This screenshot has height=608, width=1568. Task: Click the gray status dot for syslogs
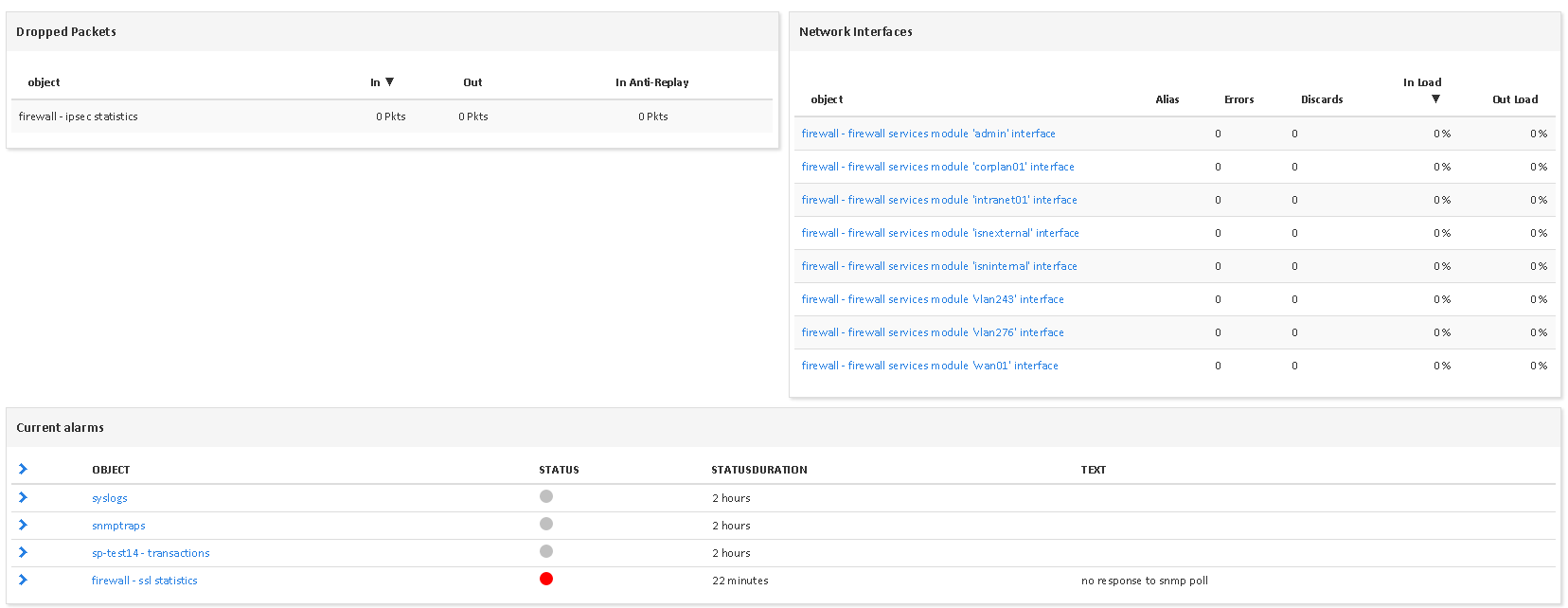(x=546, y=496)
